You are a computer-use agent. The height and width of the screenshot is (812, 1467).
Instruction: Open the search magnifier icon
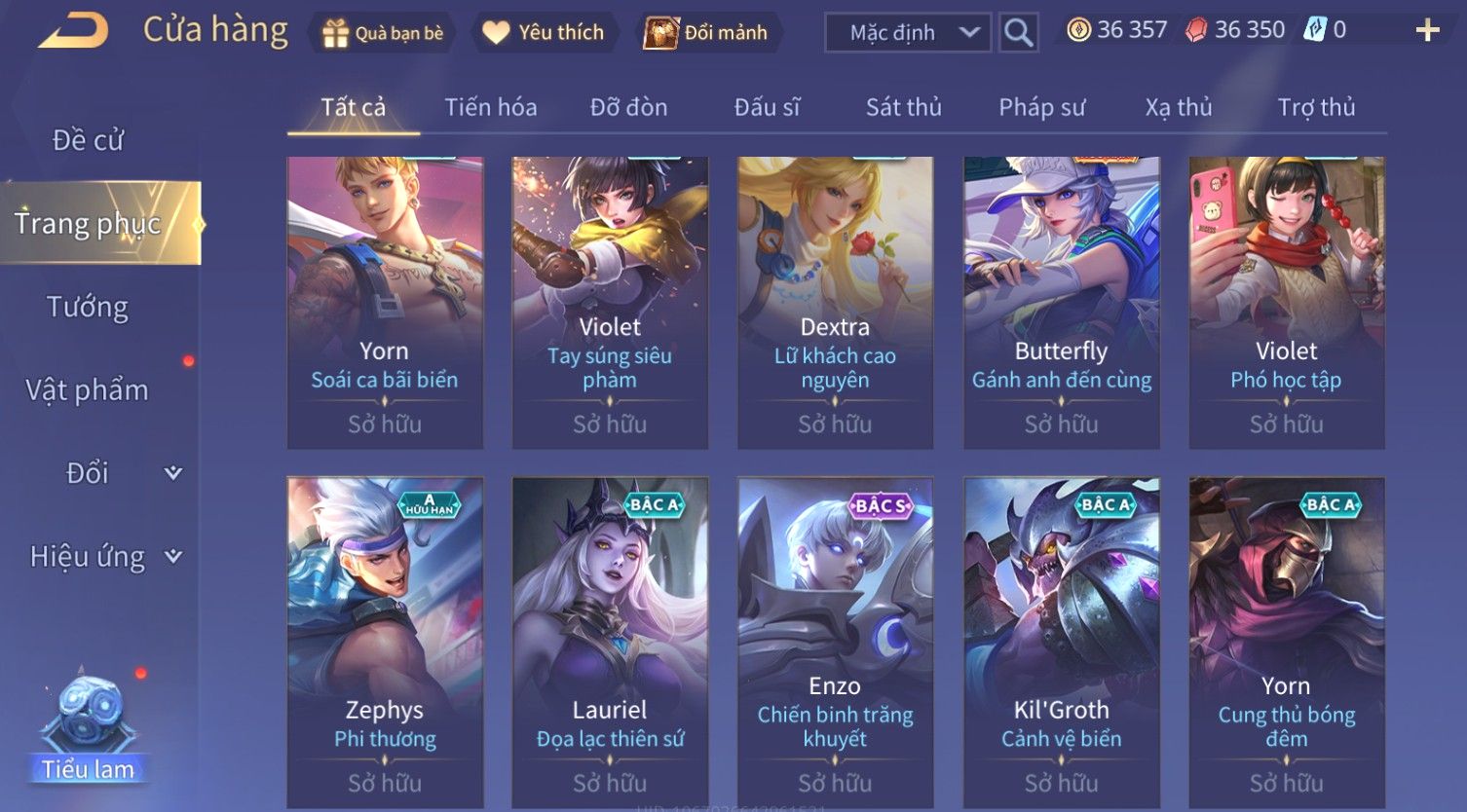(1018, 33)
